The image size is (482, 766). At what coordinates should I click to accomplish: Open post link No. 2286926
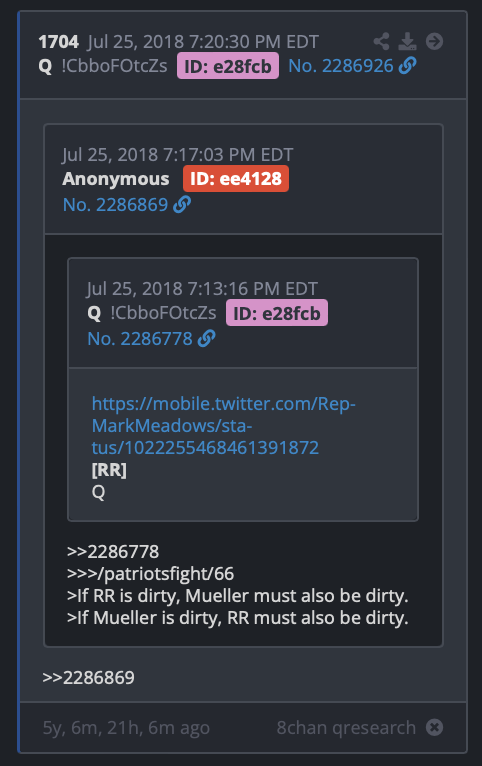click(340, 66)
